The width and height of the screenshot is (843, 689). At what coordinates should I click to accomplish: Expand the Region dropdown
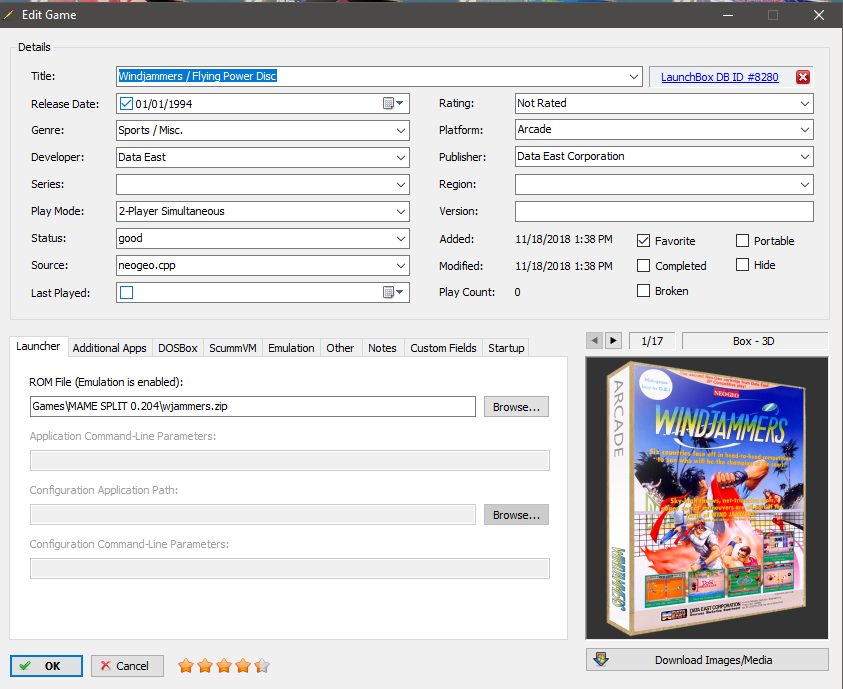pyautogui.click(x=804, y=184)
